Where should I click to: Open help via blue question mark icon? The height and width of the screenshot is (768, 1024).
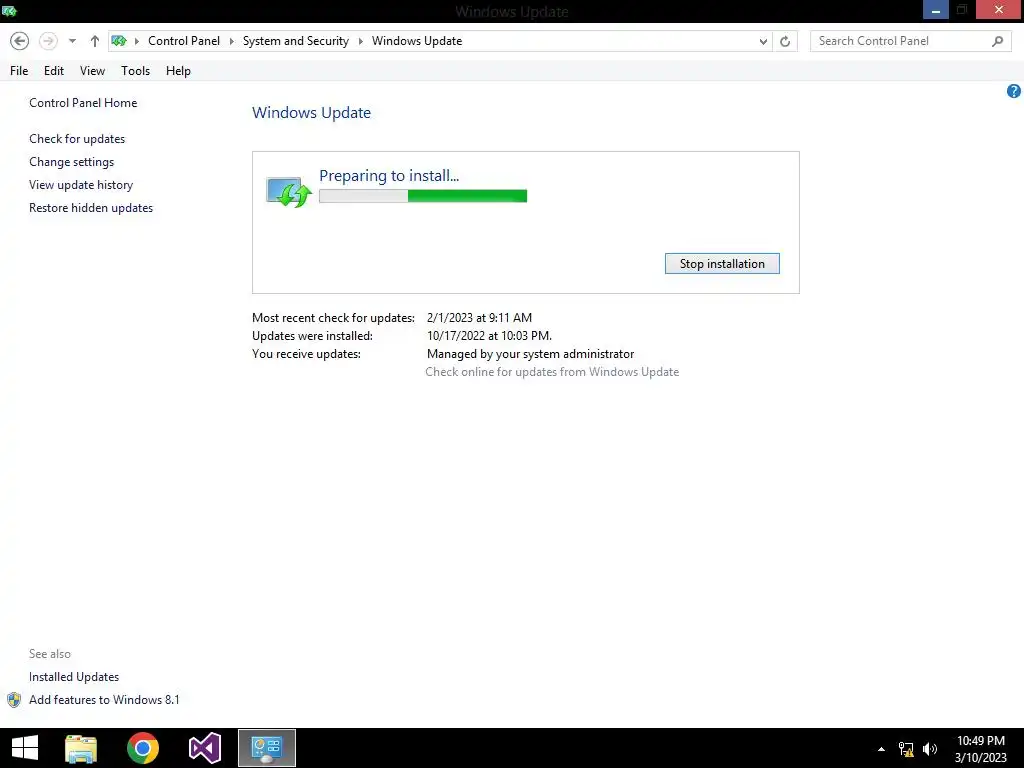tap(1013, 91)
